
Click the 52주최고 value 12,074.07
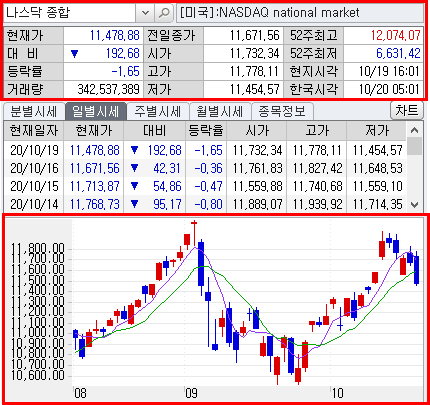point(396,35)
